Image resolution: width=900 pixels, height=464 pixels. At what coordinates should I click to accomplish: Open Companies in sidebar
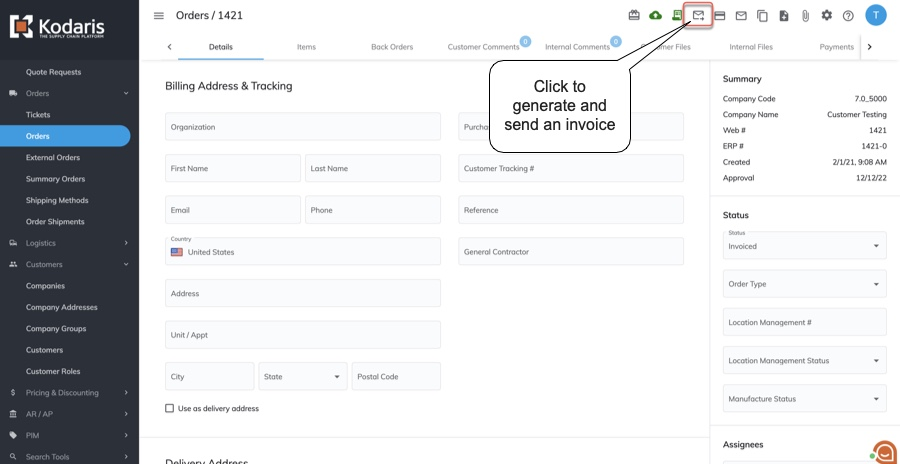pos(45,286)
